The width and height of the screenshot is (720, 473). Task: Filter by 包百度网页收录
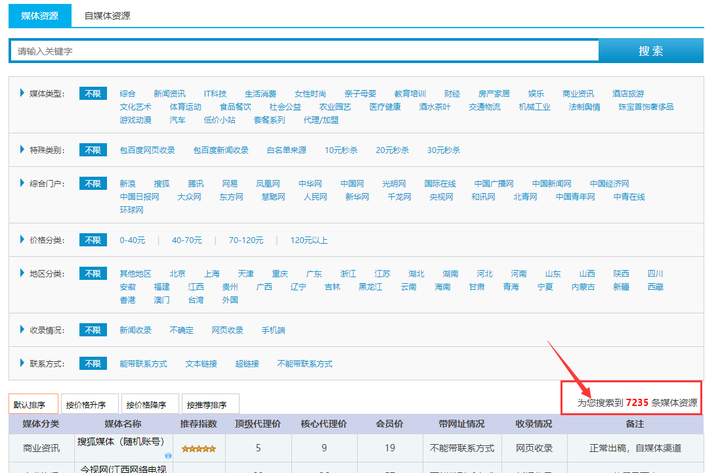pyautogui.click(x=147, y=150)
